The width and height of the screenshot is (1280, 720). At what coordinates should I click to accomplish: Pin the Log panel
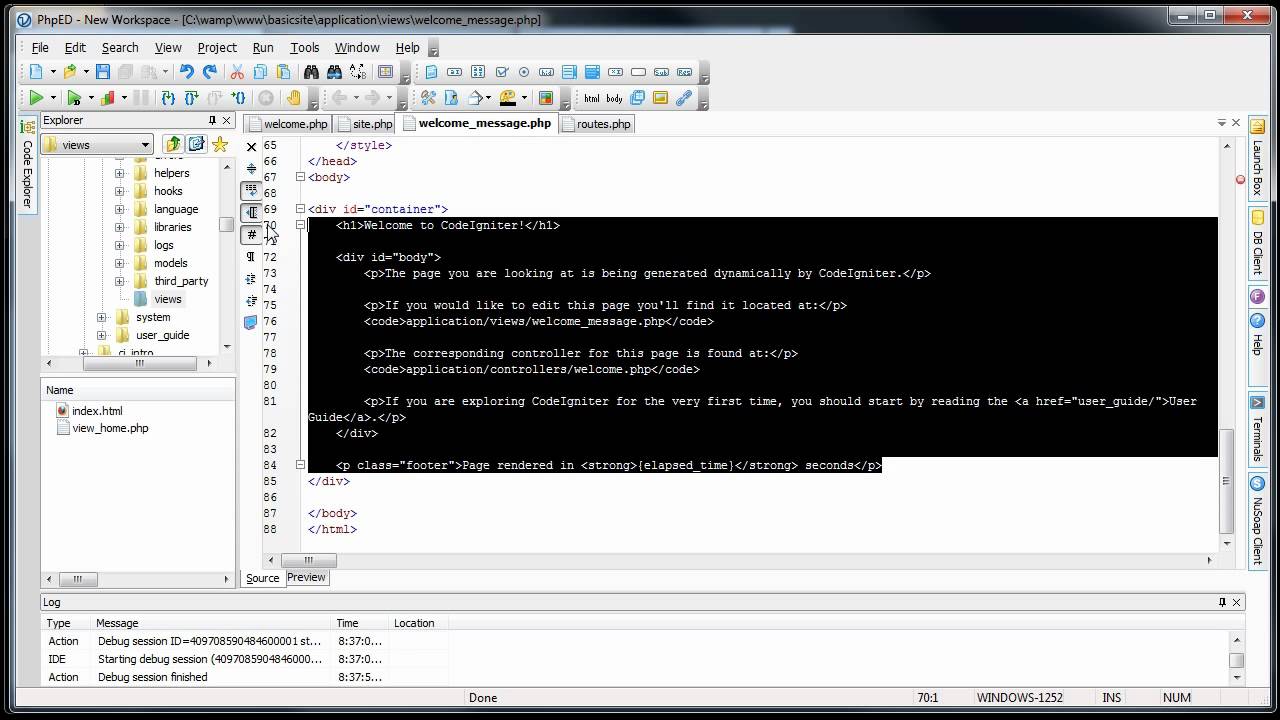point(1222,602)
